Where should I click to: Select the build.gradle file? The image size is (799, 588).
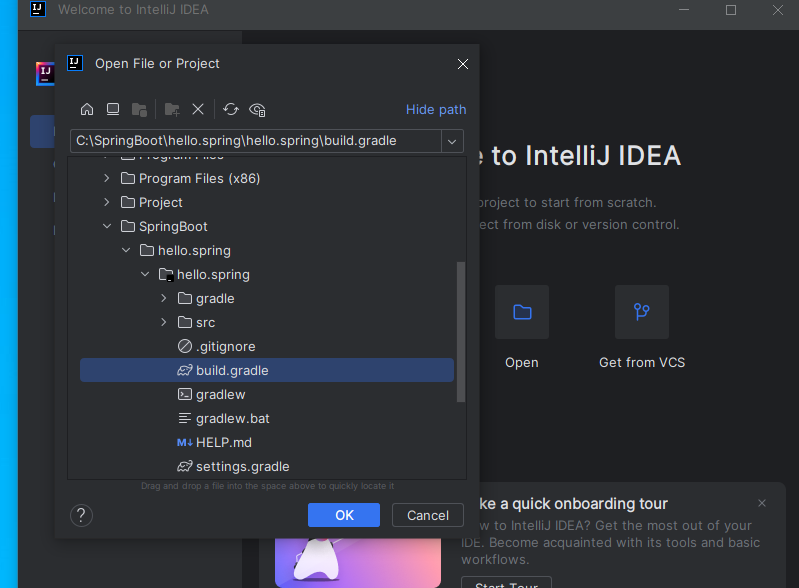[x=267, y=370]
